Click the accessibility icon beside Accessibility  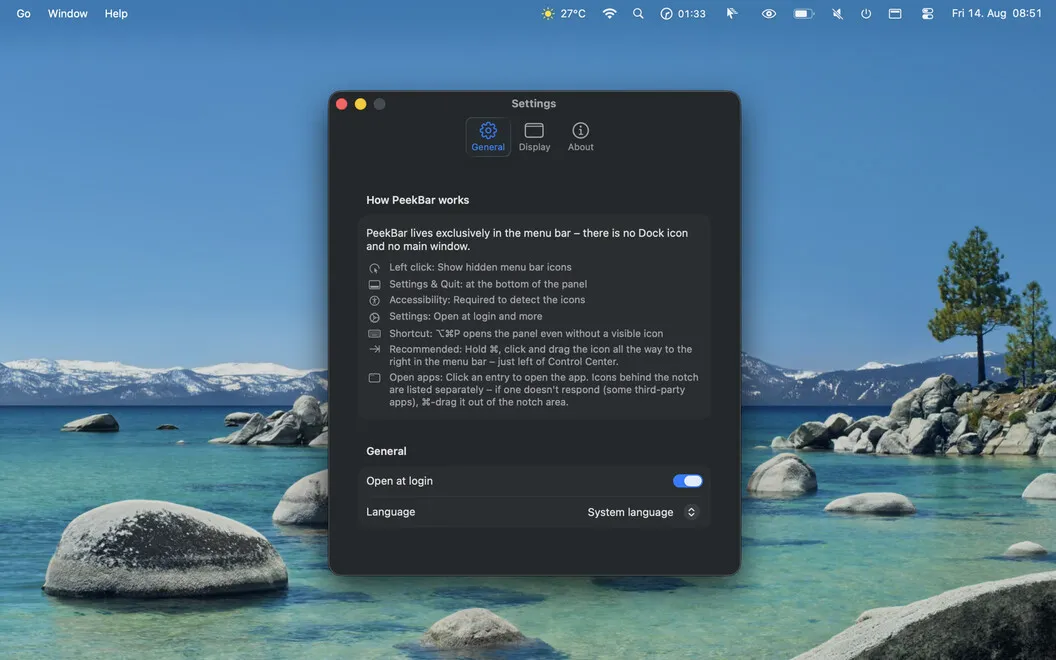tap(374, 300)
